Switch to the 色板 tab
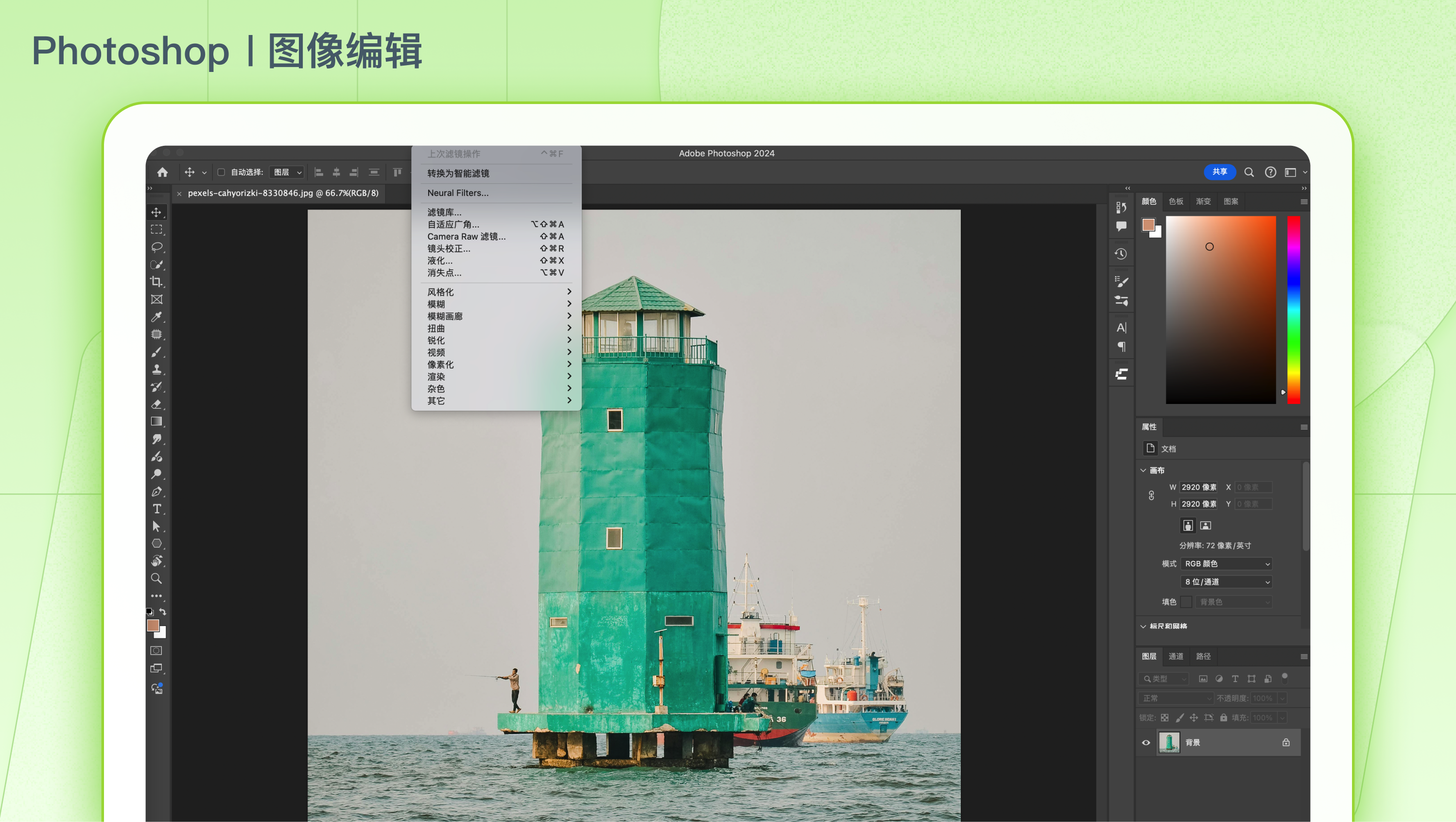 click(x=1176, y=201)
